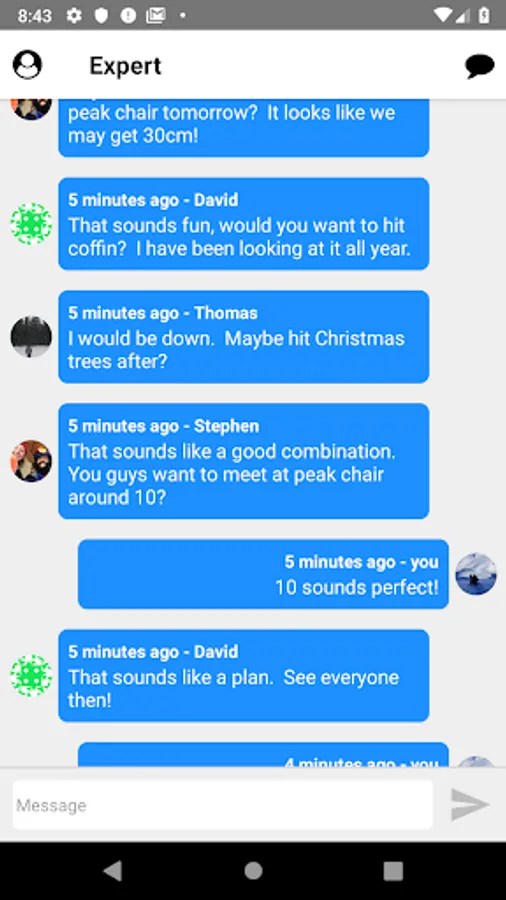This screenshot has height=900, width=506.
Task: Tap the Android recent apps square button
Action: pos(393,871)
